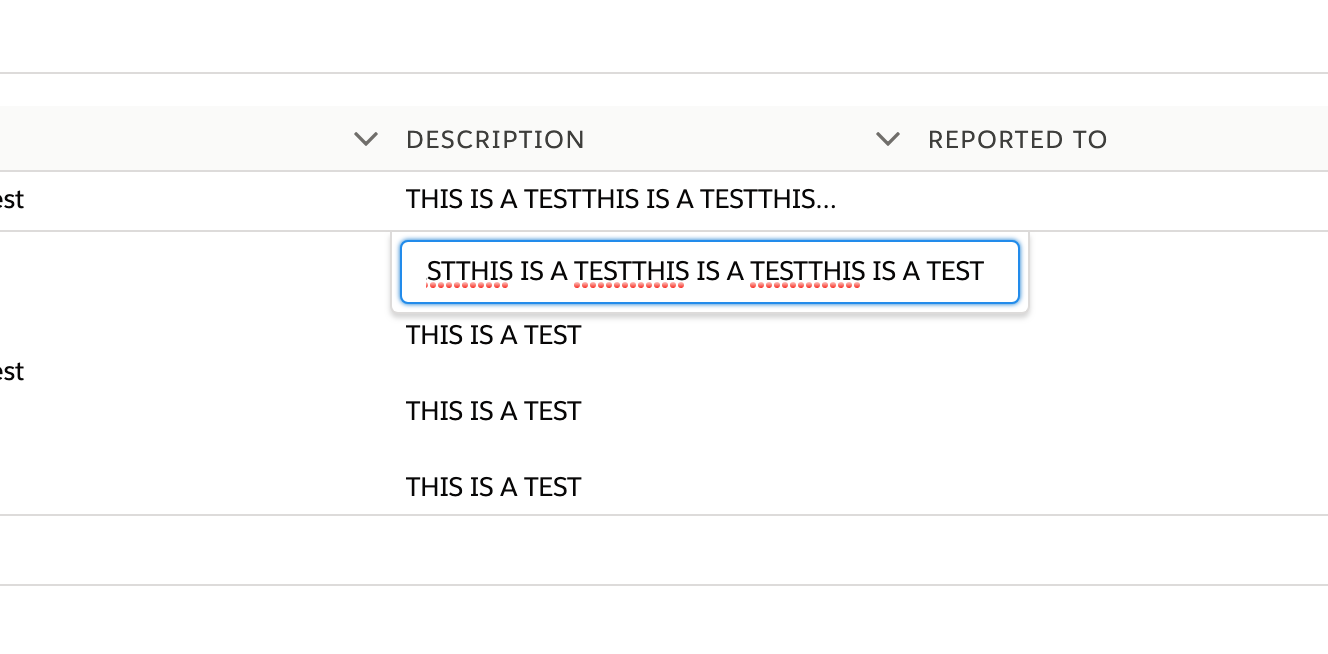This screenshot has height=654, width=1328.
Task: Focus the description edit text field
Action: click(x=709, y=271)
